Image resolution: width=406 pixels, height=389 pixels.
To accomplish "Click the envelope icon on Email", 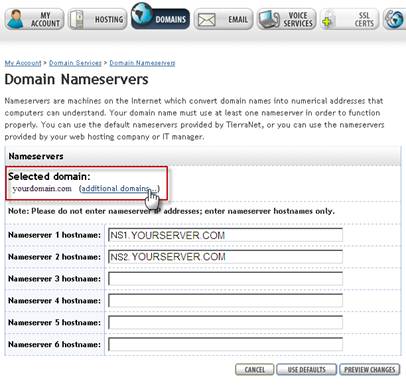I will coord(207,20).
